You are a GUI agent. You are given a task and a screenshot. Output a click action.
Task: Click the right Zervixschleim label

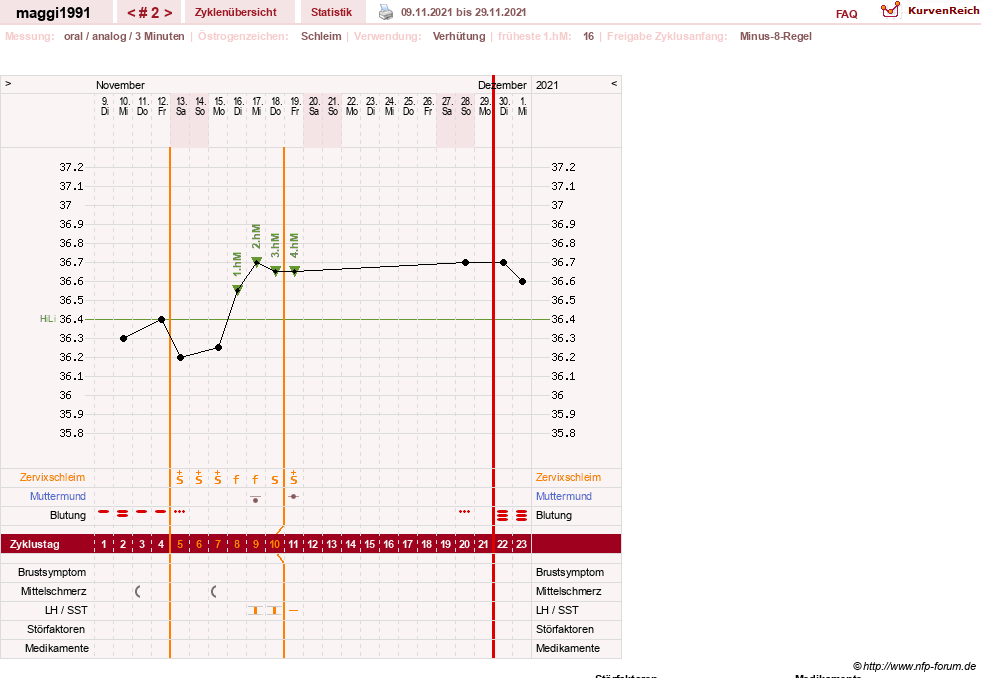pyautogui.click(x=568, y=477)
